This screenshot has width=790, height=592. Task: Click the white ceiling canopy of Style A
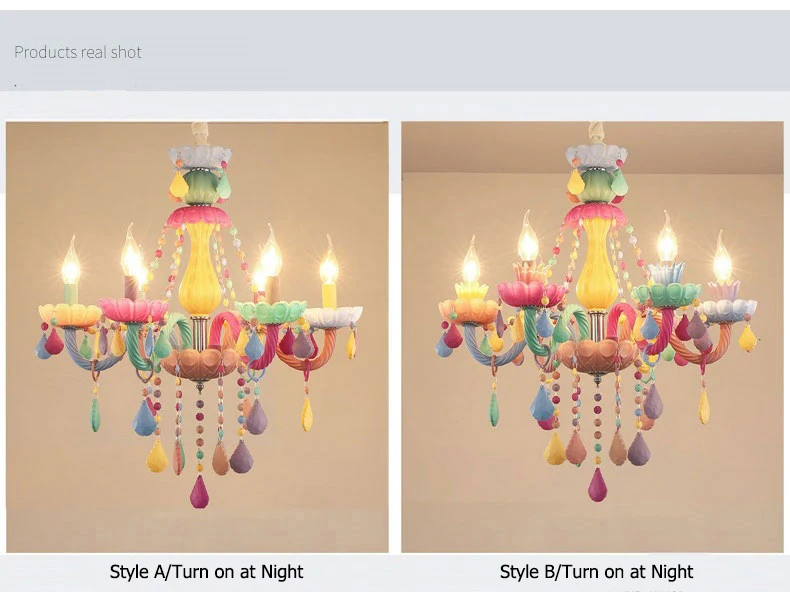click(x=200, y=156)
